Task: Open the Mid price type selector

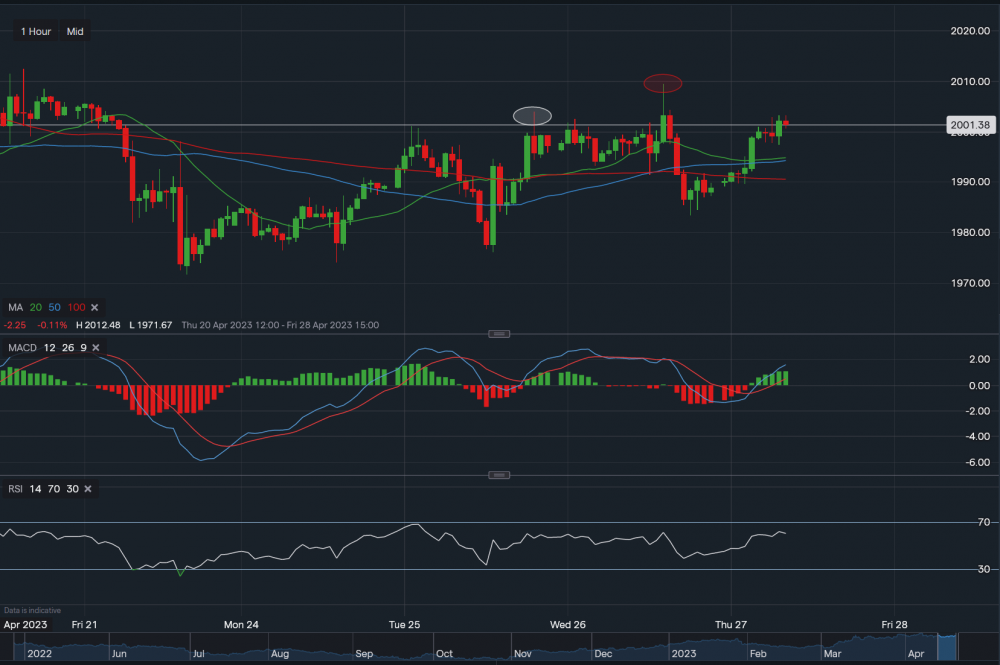Action: (74, 31)
